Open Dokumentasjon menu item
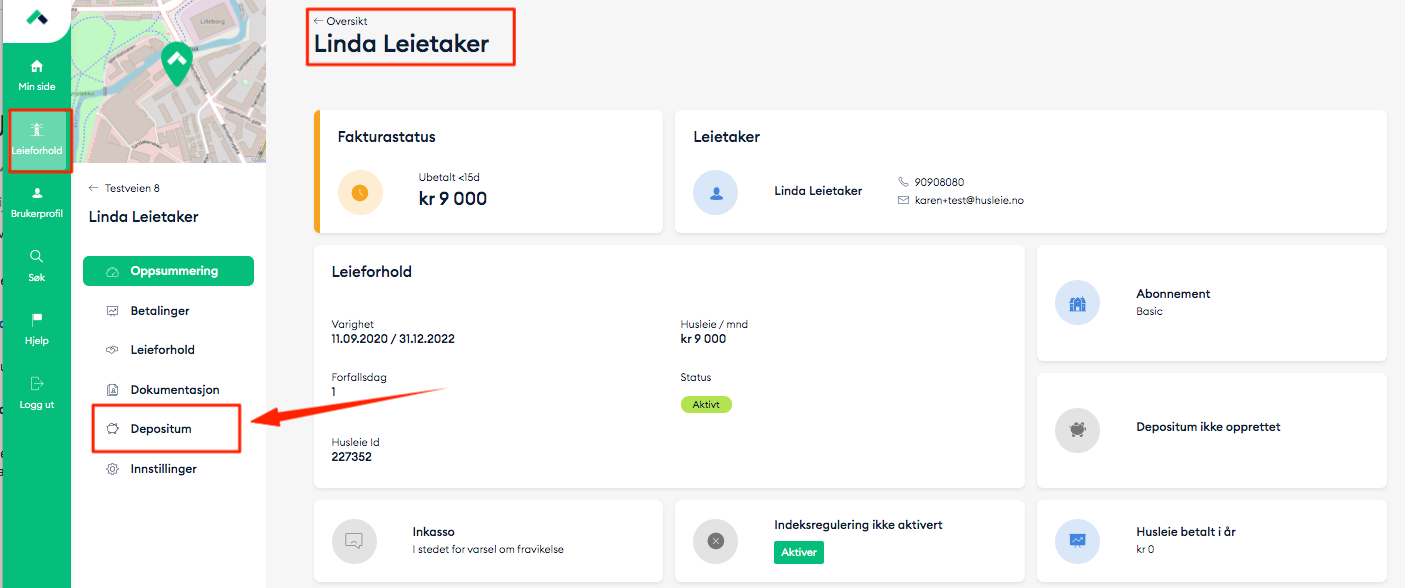 (174, 390)
